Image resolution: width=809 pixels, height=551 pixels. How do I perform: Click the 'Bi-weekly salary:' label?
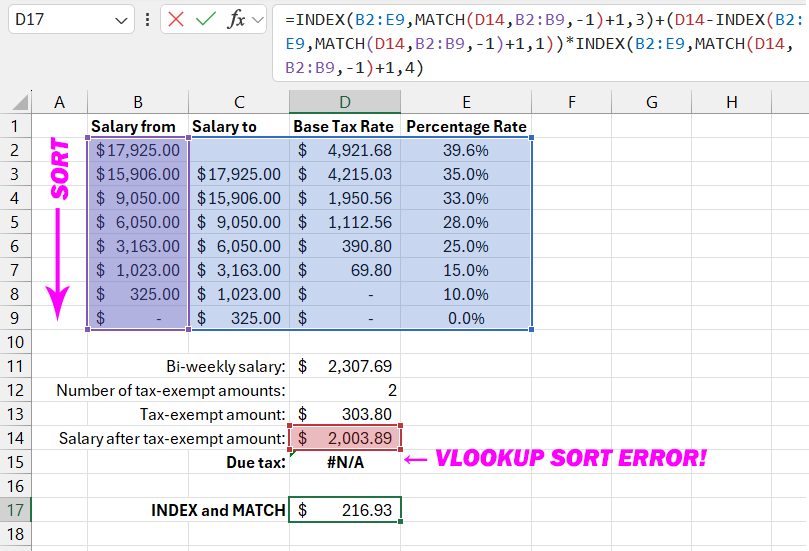point(225,366)
